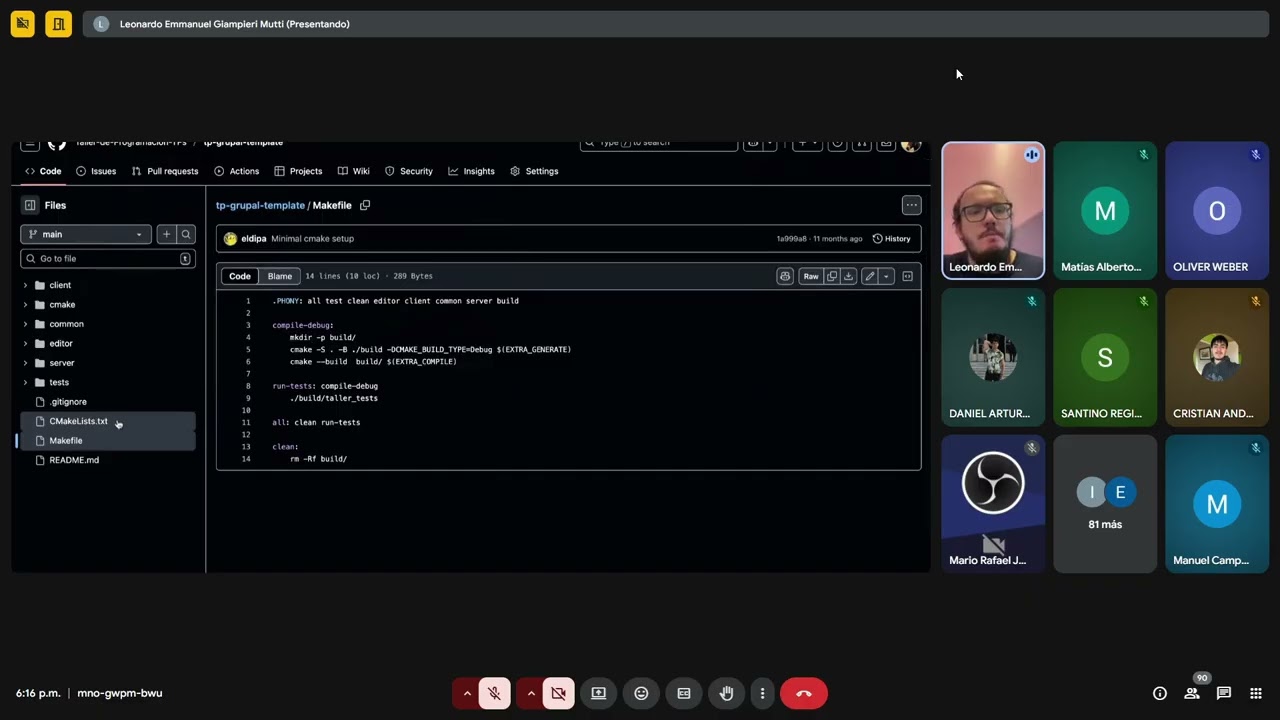Open the main branch selector dropdown
1280x720 pixels.
[x=86, y=234]
